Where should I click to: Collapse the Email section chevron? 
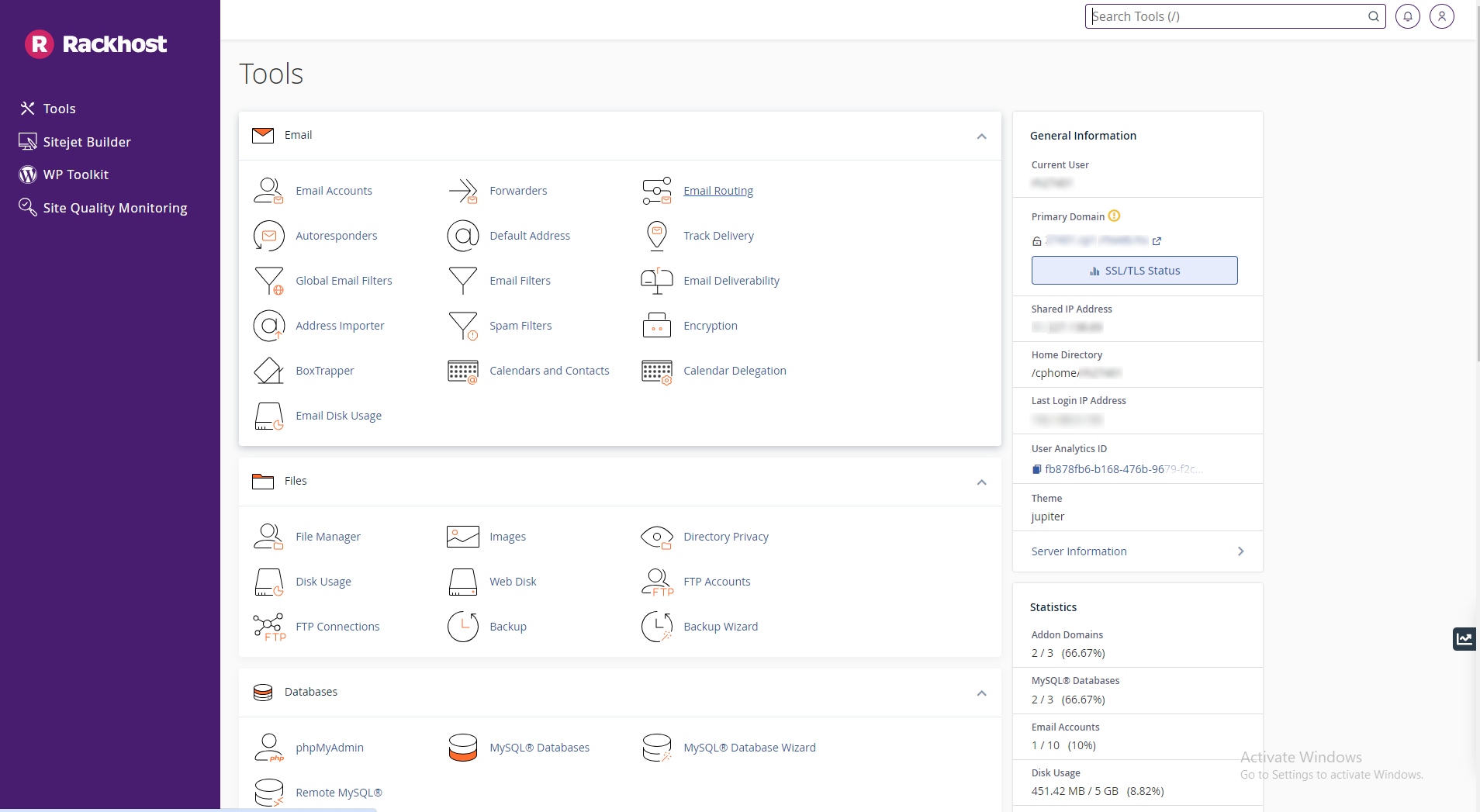[x=981, y=136]
